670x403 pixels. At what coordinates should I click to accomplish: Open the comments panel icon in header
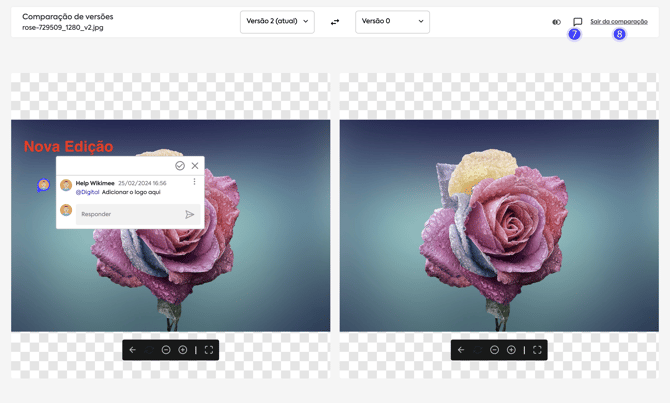point(577,22)
